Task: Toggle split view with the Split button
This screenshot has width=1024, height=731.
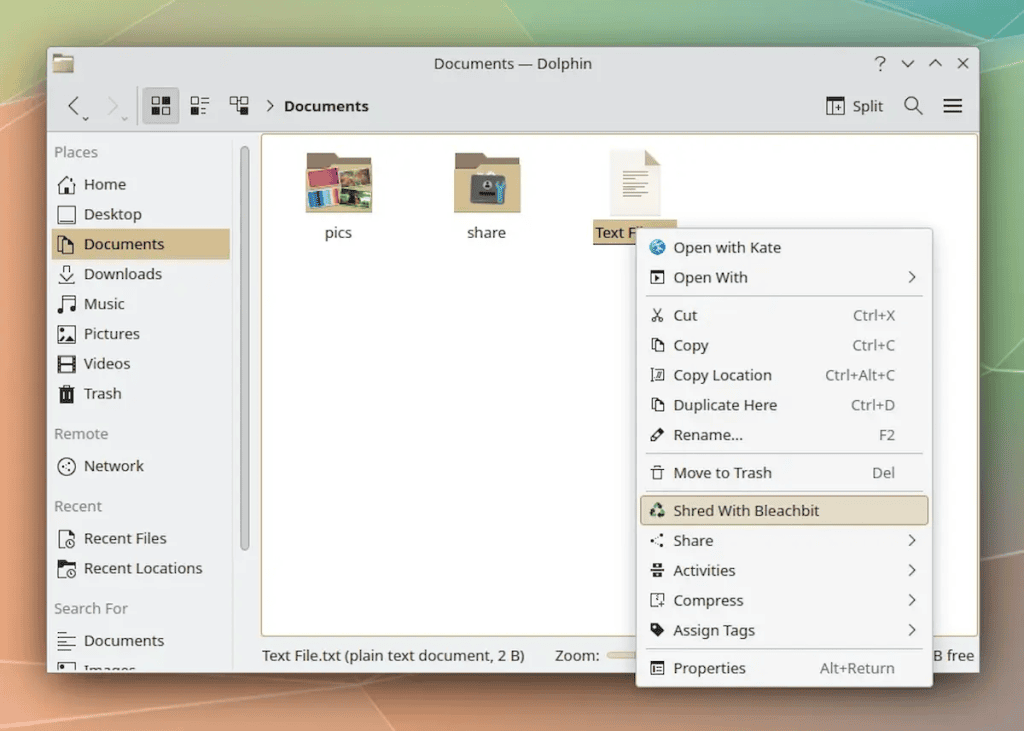Action: (x=855, y=105)
